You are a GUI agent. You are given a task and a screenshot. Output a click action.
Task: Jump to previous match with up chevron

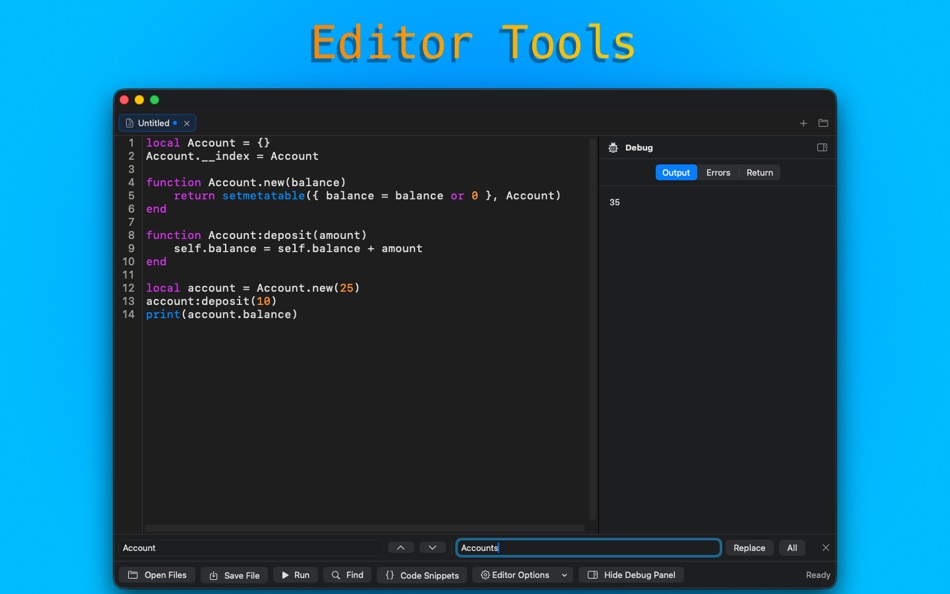(400, 547)
